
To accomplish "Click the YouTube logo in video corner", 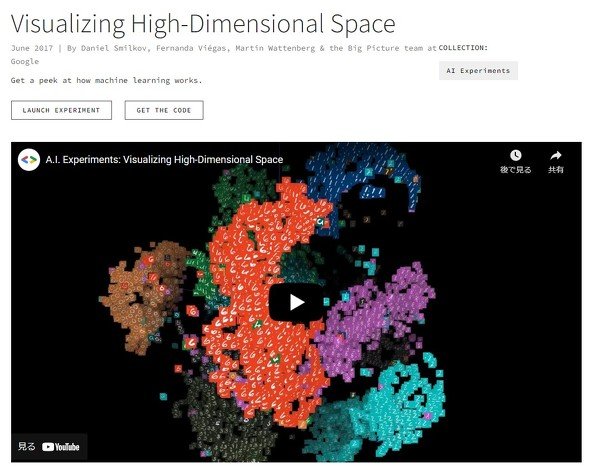I will pyautogui.click(x=61, y=447).
